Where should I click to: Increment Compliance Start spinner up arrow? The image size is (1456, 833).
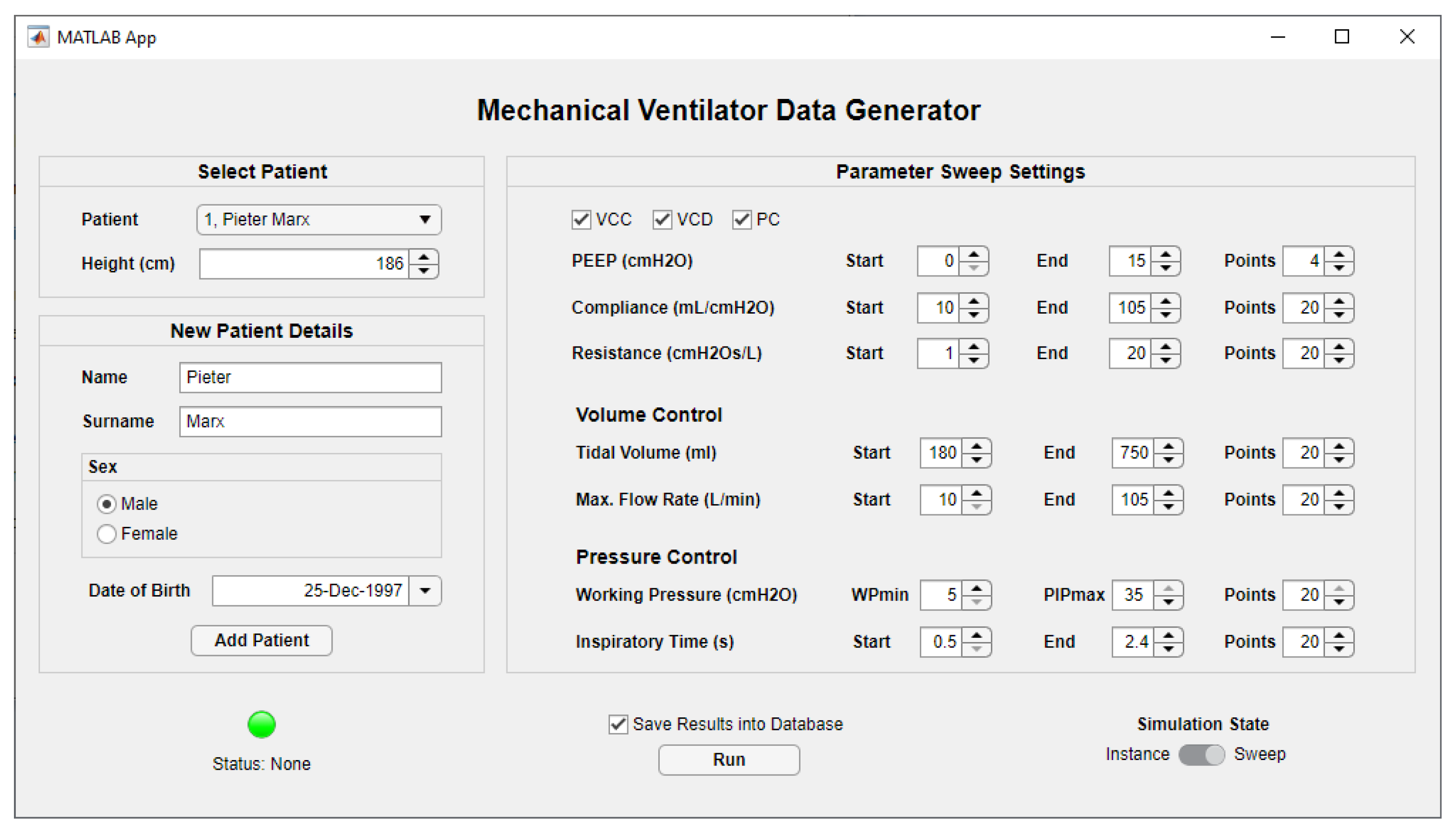coord(973,301)
